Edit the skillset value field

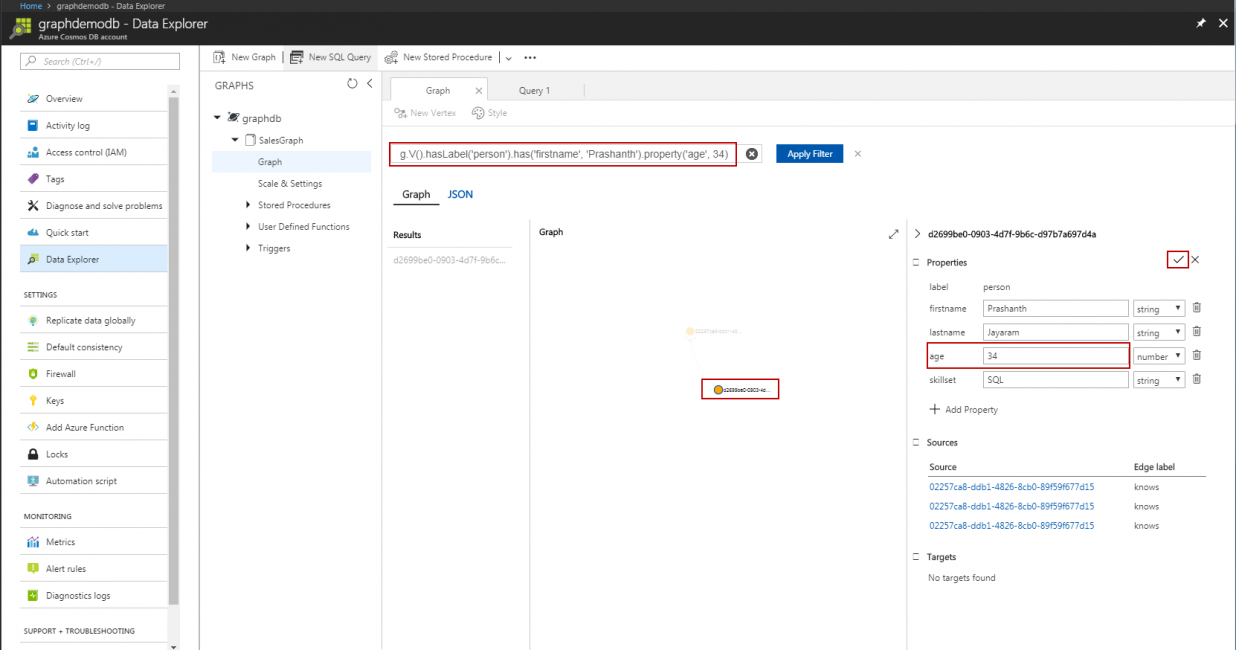pos(1056,380)
